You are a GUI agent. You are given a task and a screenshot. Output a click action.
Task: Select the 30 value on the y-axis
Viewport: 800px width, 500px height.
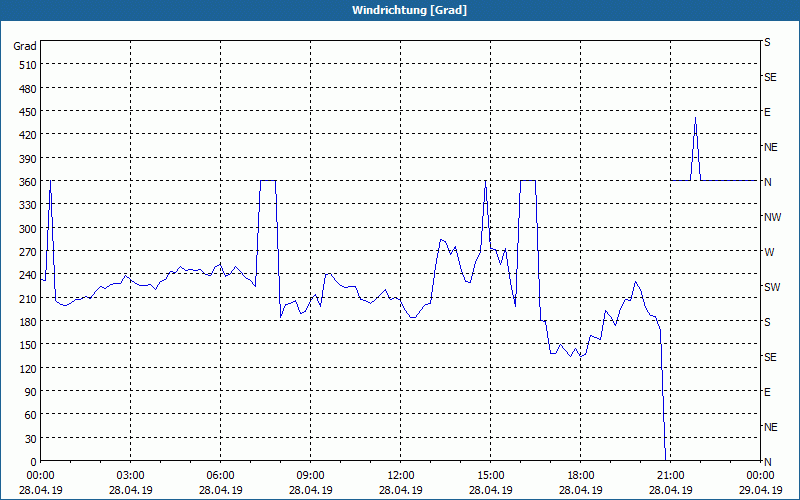(x=31, y=439)
